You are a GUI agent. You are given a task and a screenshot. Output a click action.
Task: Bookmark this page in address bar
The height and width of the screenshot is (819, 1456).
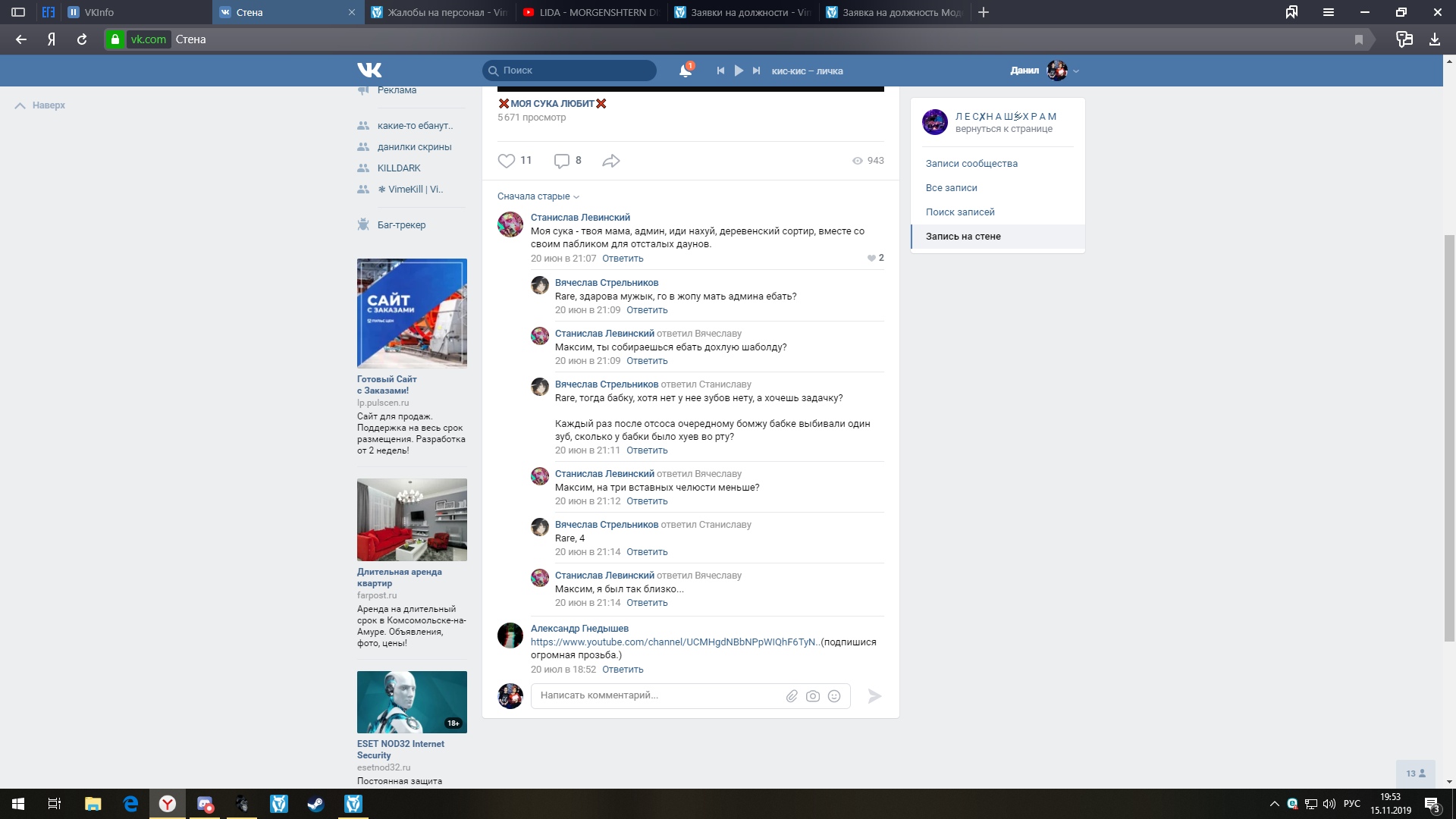(x=1359, y=39)
